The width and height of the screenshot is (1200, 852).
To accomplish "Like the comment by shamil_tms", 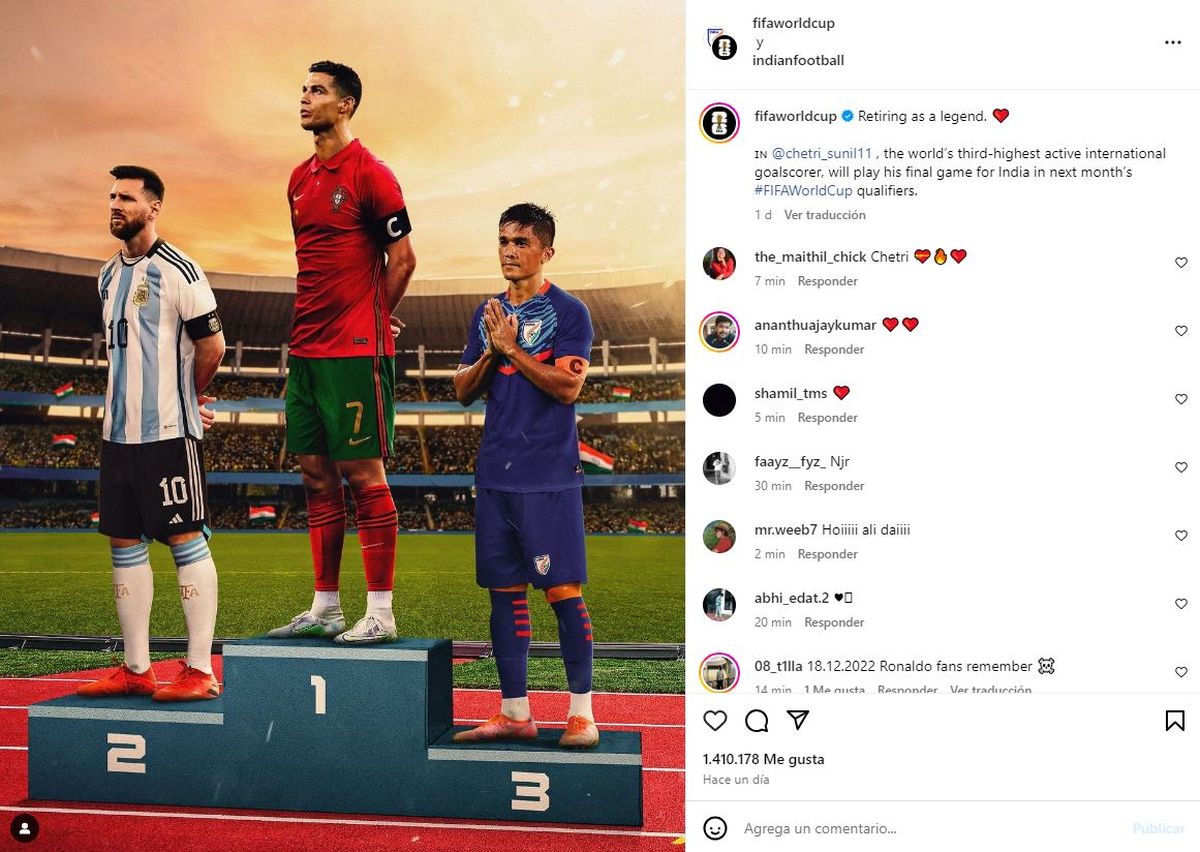I will click(x=1181, y=399).
